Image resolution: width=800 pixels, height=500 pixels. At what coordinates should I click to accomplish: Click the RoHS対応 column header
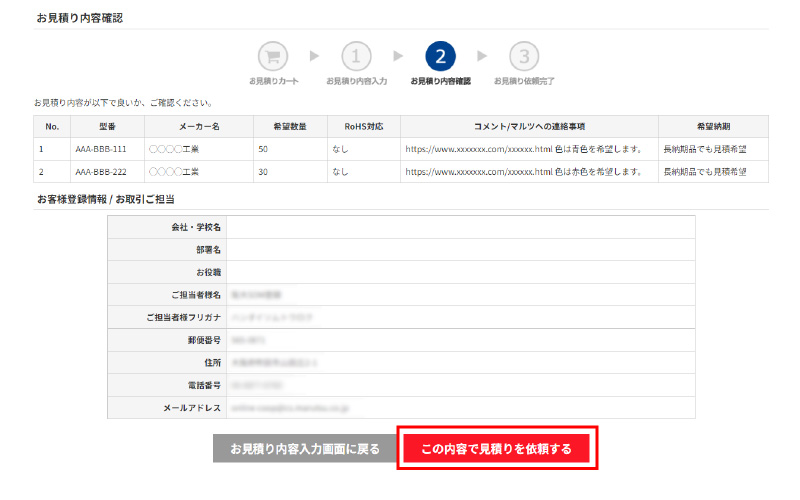[364, 127]
